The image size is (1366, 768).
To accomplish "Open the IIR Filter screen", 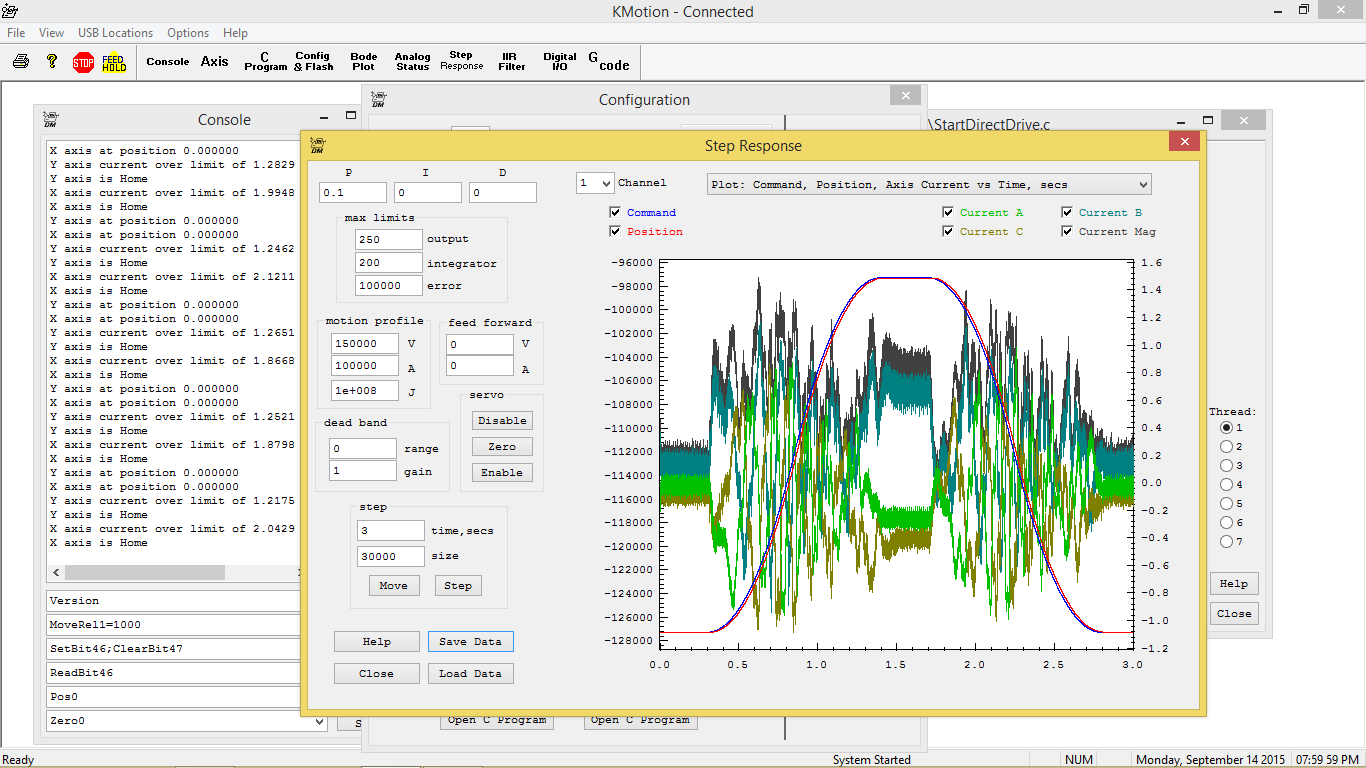I will [512, 62].
